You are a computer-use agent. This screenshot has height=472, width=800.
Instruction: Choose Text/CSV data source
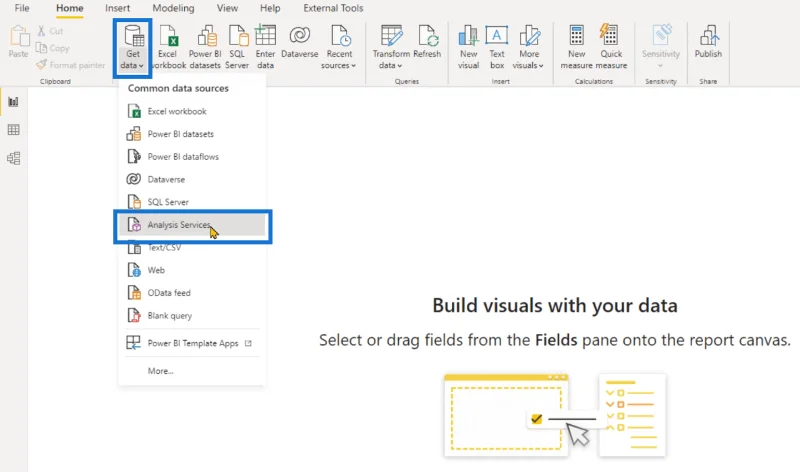pyautogui.click(x=192, y=247)
